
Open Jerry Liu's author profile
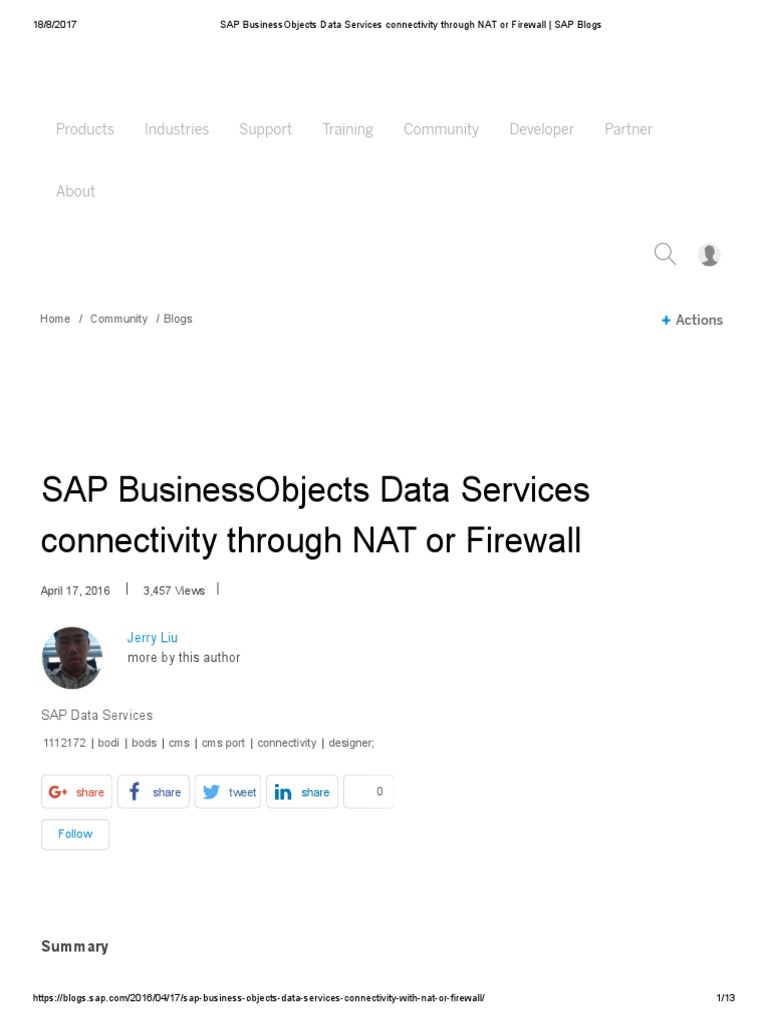coord(152,638)
